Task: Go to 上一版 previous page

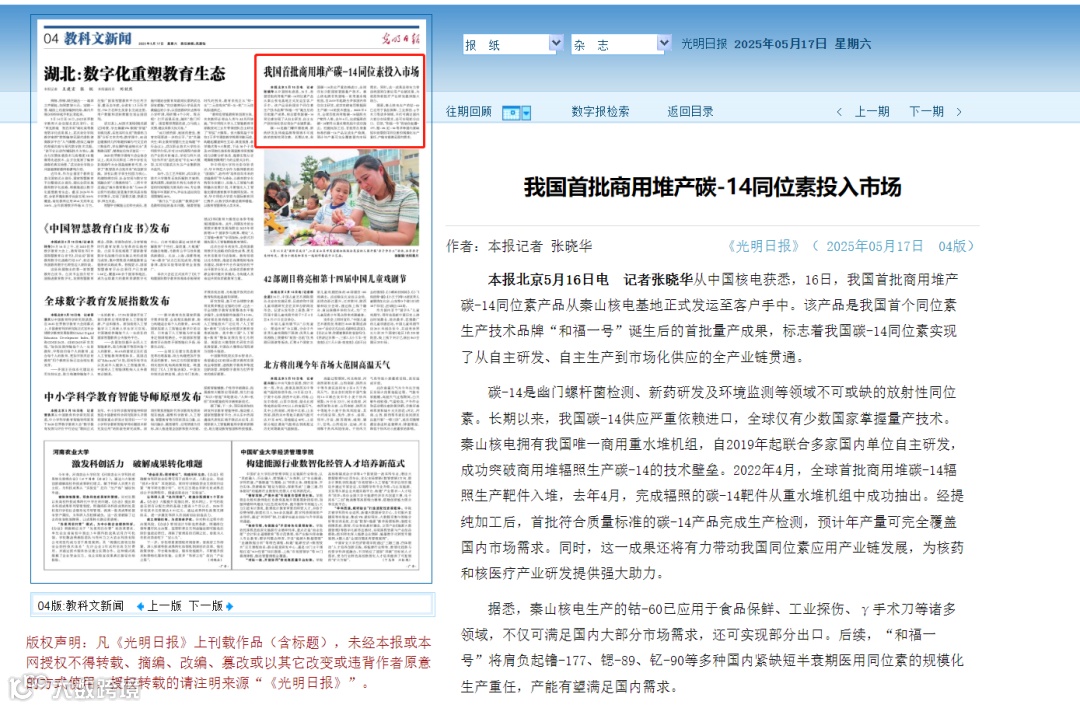Action: 165,606
